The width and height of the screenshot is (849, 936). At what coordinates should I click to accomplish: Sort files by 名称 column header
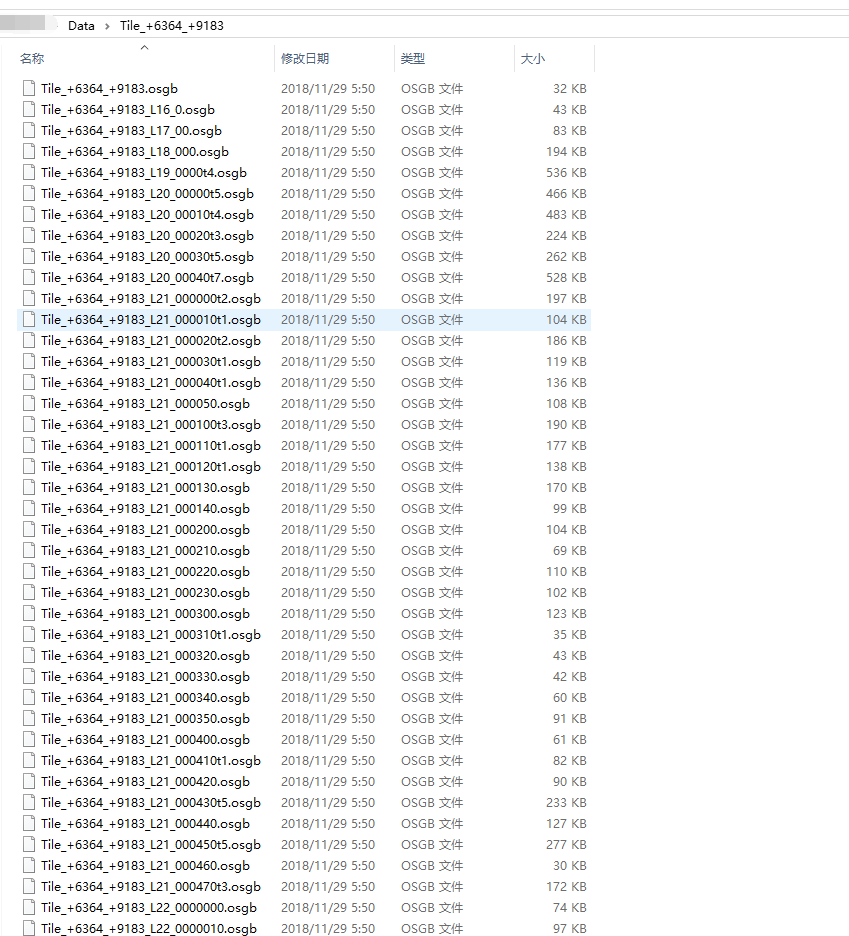pos(32,58)
